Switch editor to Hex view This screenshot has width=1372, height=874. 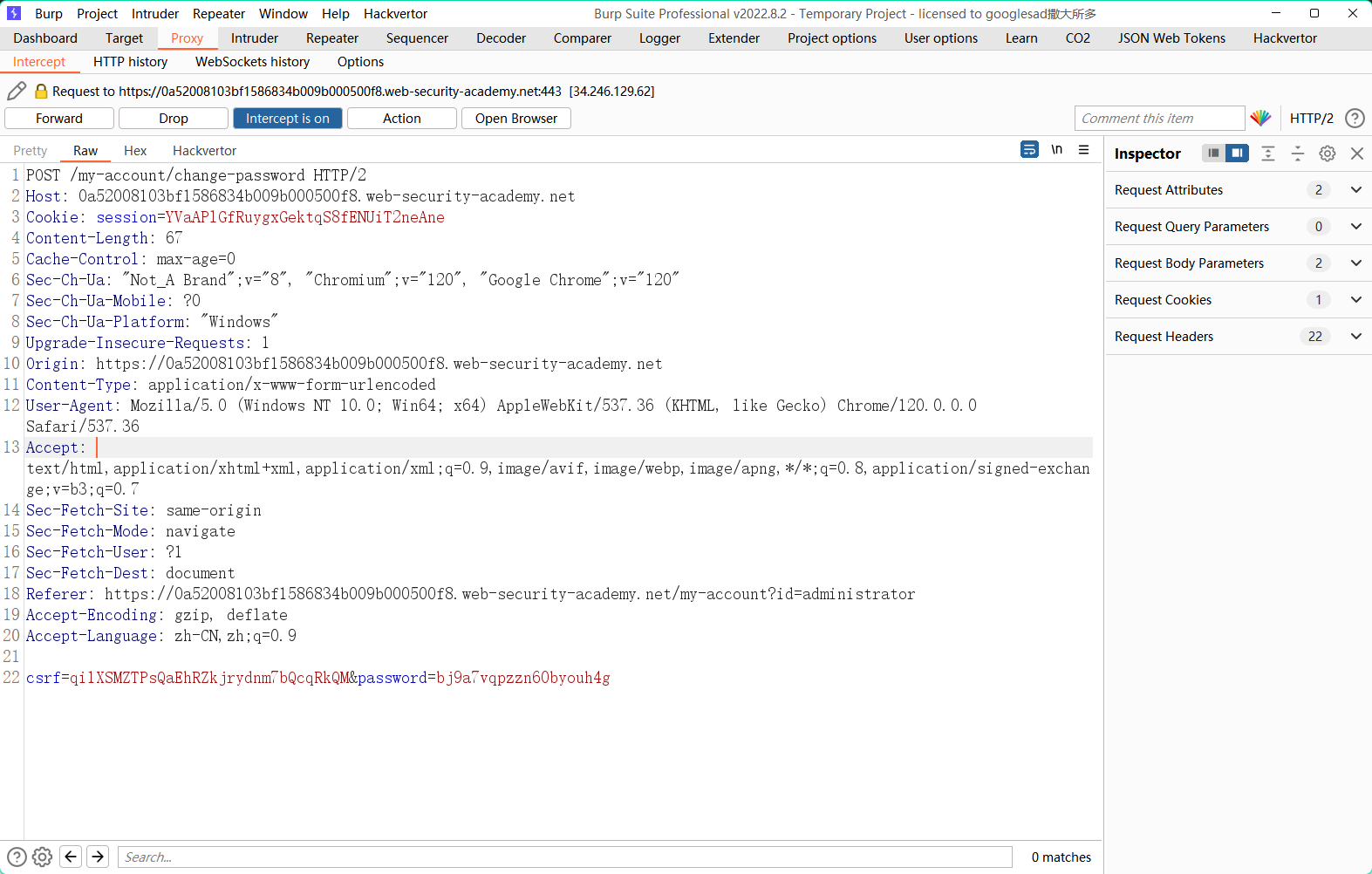click(x=135, y=150)
